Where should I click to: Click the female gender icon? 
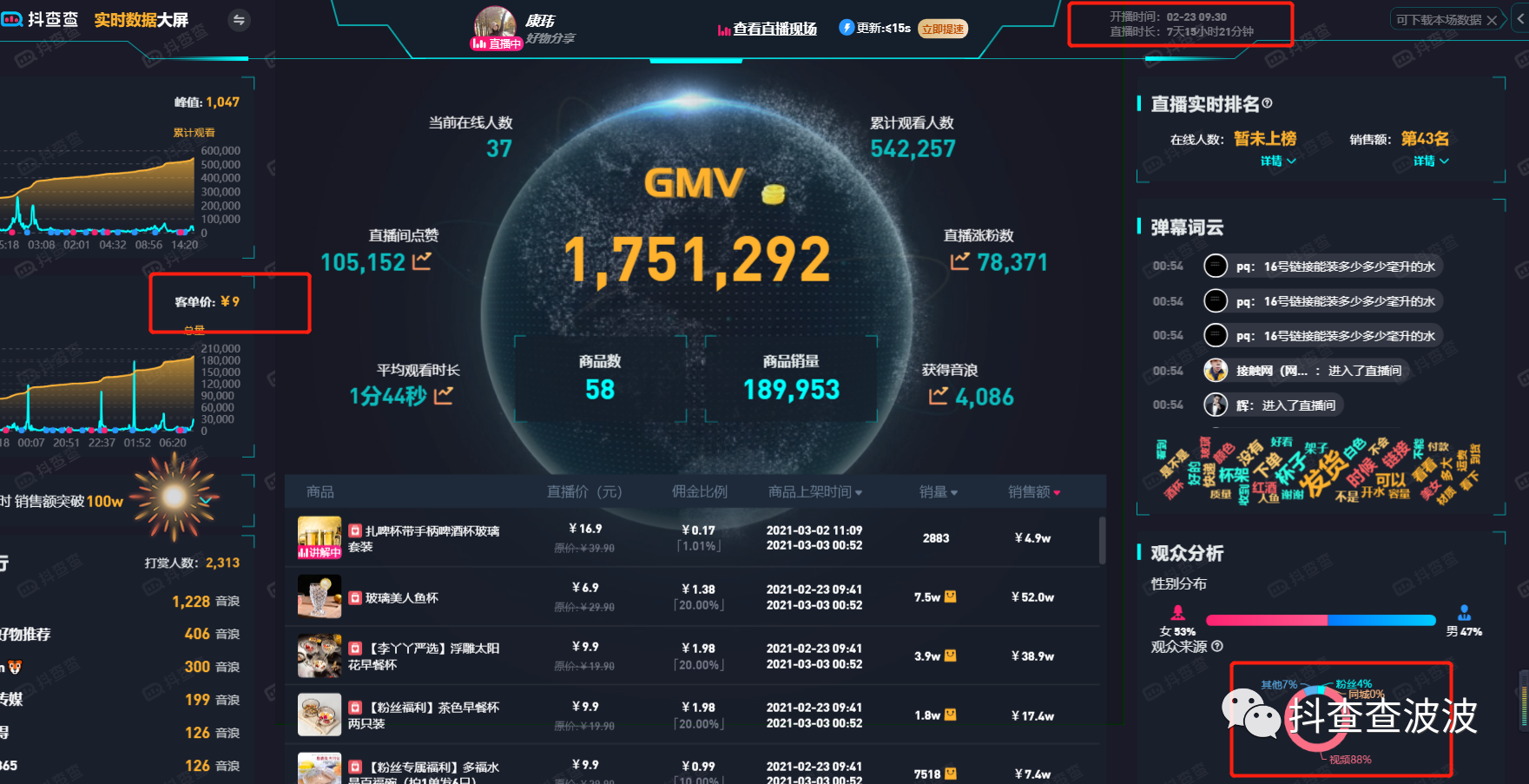pos(1177,612)
